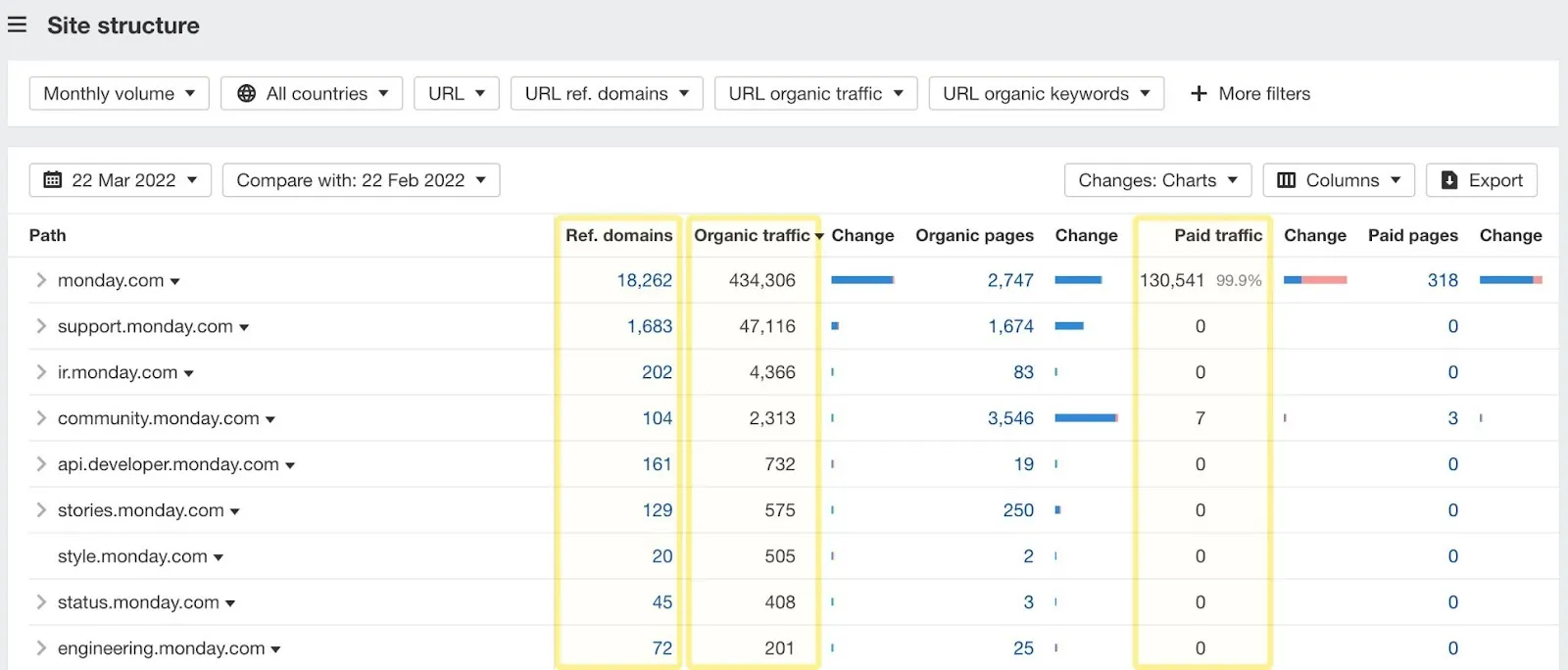Open organic pages value 250
Viewport: 1568px width, 670px height.
(1018, 510)
